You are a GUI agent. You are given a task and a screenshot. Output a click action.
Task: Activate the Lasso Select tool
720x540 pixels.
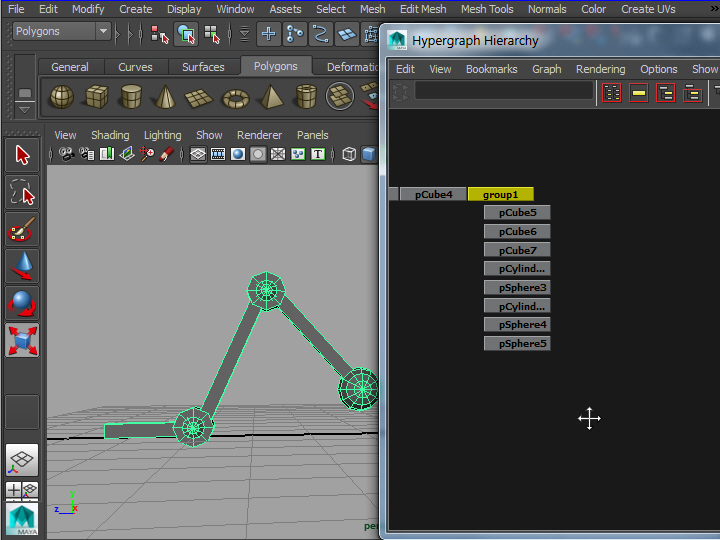pyautogui.click(x=22, y=192)
